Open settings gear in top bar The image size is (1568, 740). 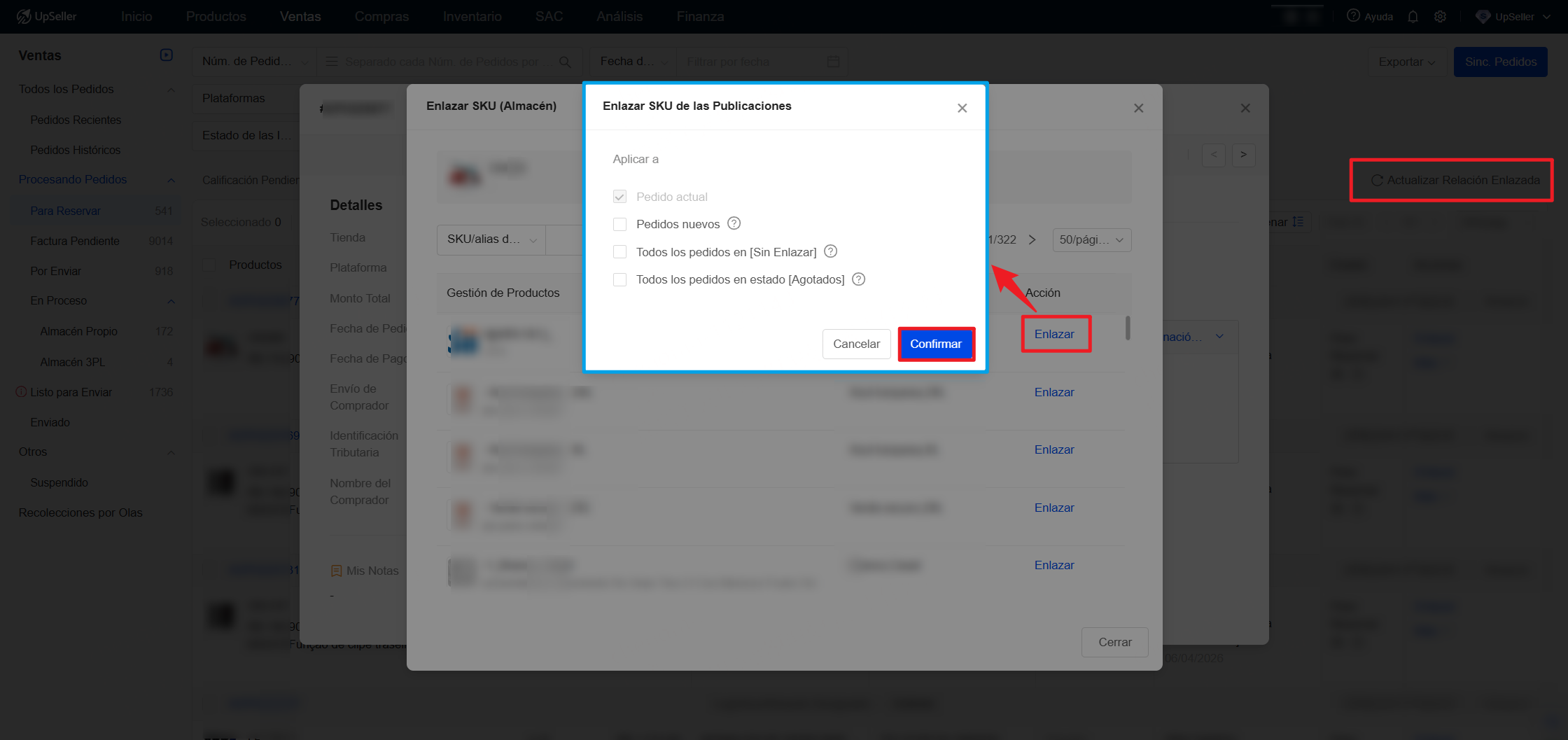tap(1440, 17)
